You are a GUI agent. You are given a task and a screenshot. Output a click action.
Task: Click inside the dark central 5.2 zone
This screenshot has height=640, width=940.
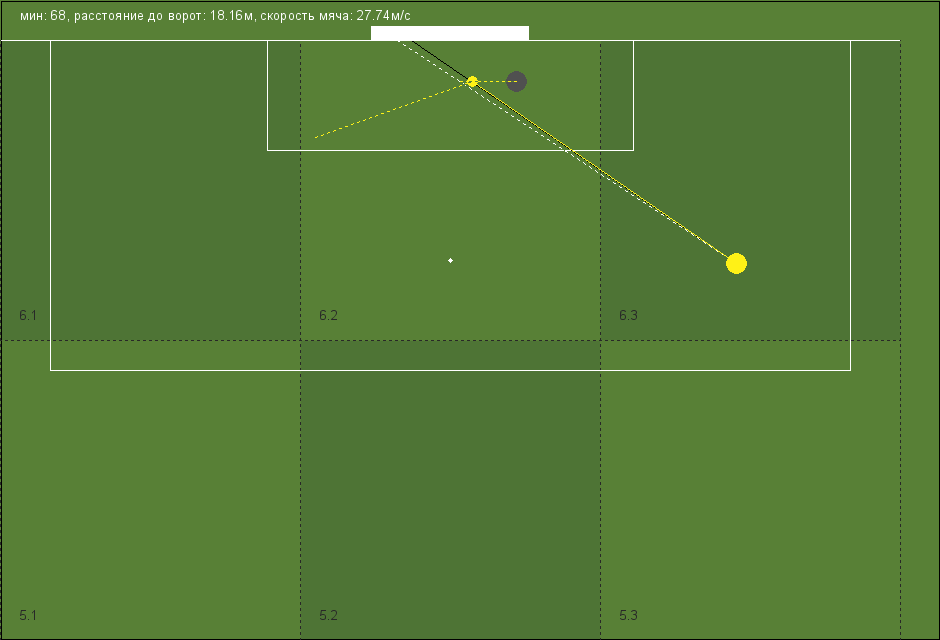pos(450,490)
